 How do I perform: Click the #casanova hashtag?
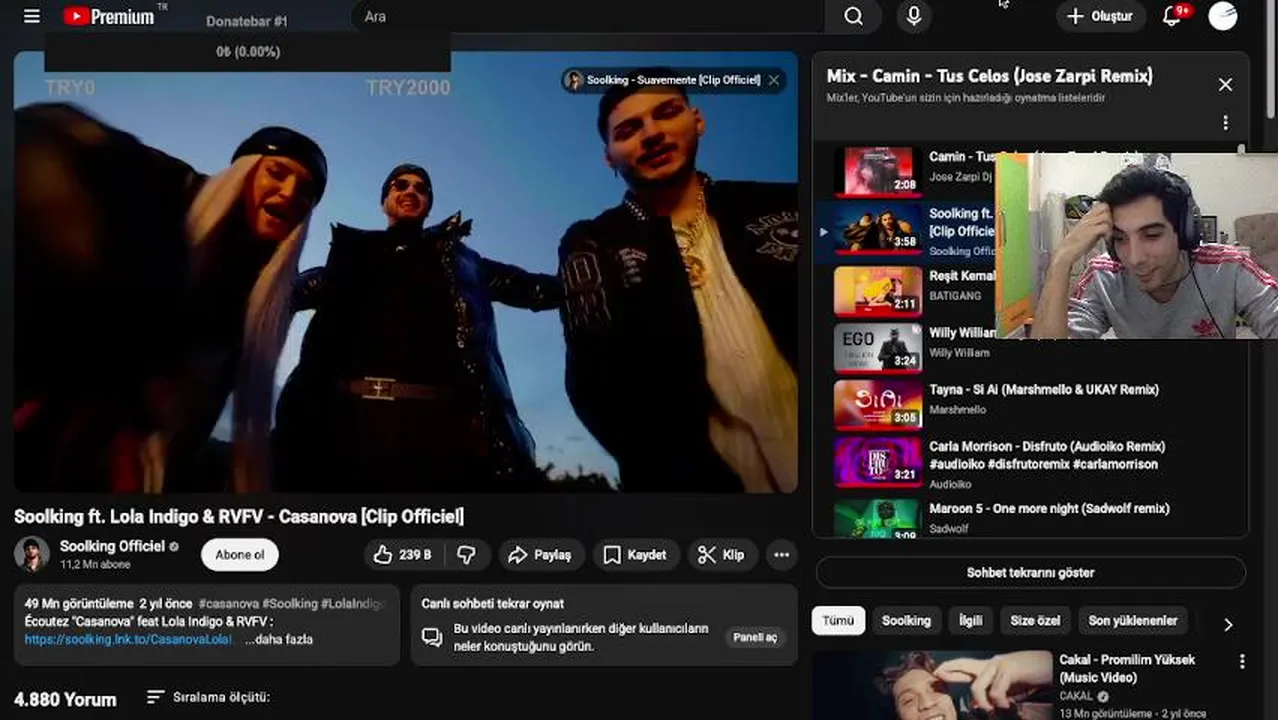click(x=229, y=604)
